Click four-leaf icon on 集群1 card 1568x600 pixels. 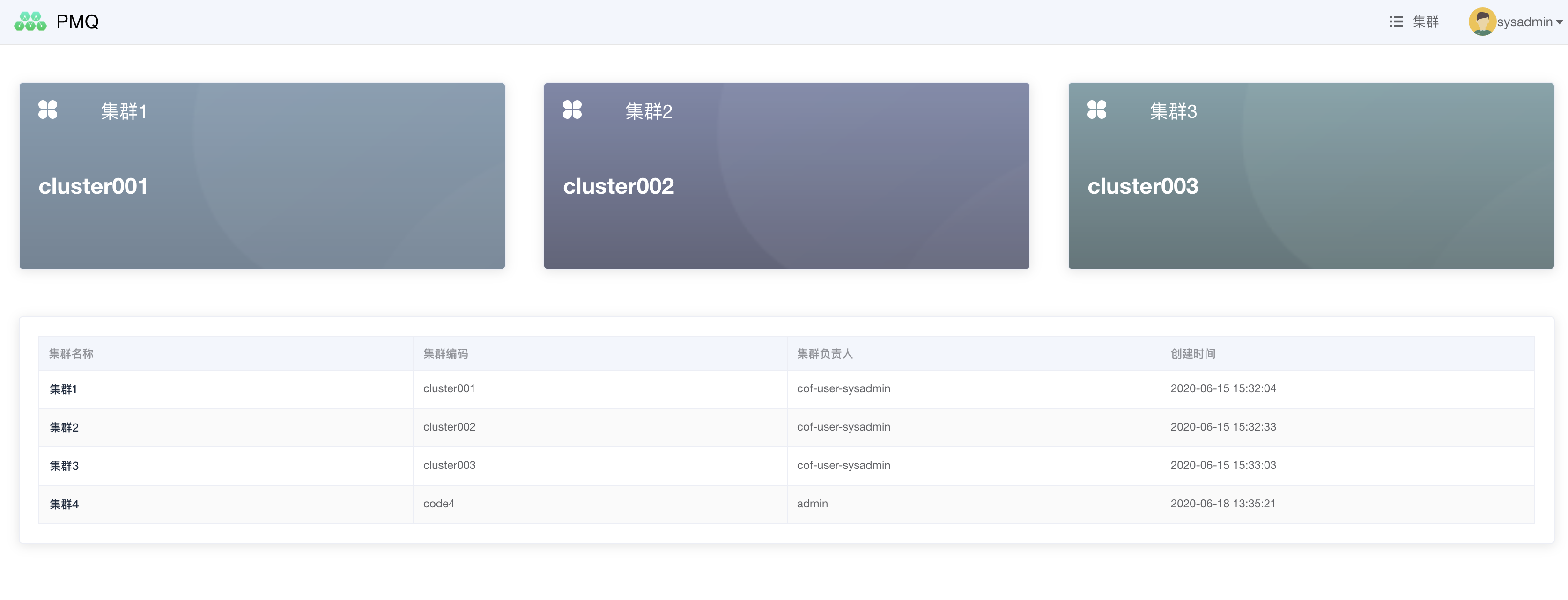pos(47,110)
